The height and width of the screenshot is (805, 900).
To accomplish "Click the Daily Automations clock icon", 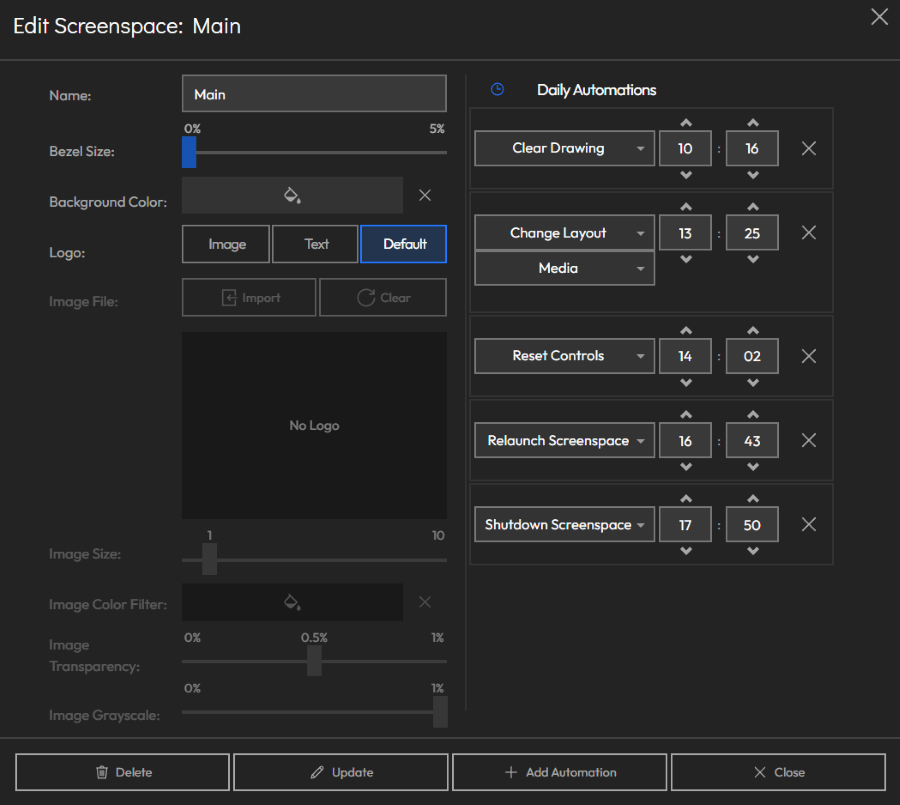I will click(497, 89).
